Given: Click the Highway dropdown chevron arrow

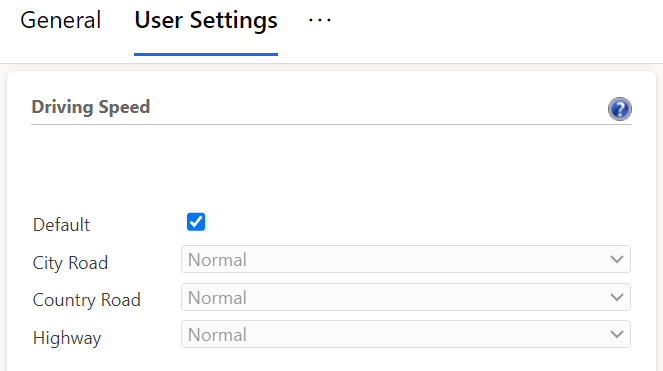Looking at the screenshot, I should pos(617,335).
